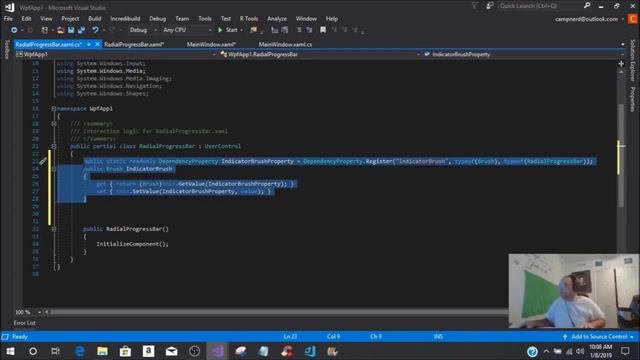Open the File menu
The image size is (640, 360).
pyautogui.click(x=8, y=19)
